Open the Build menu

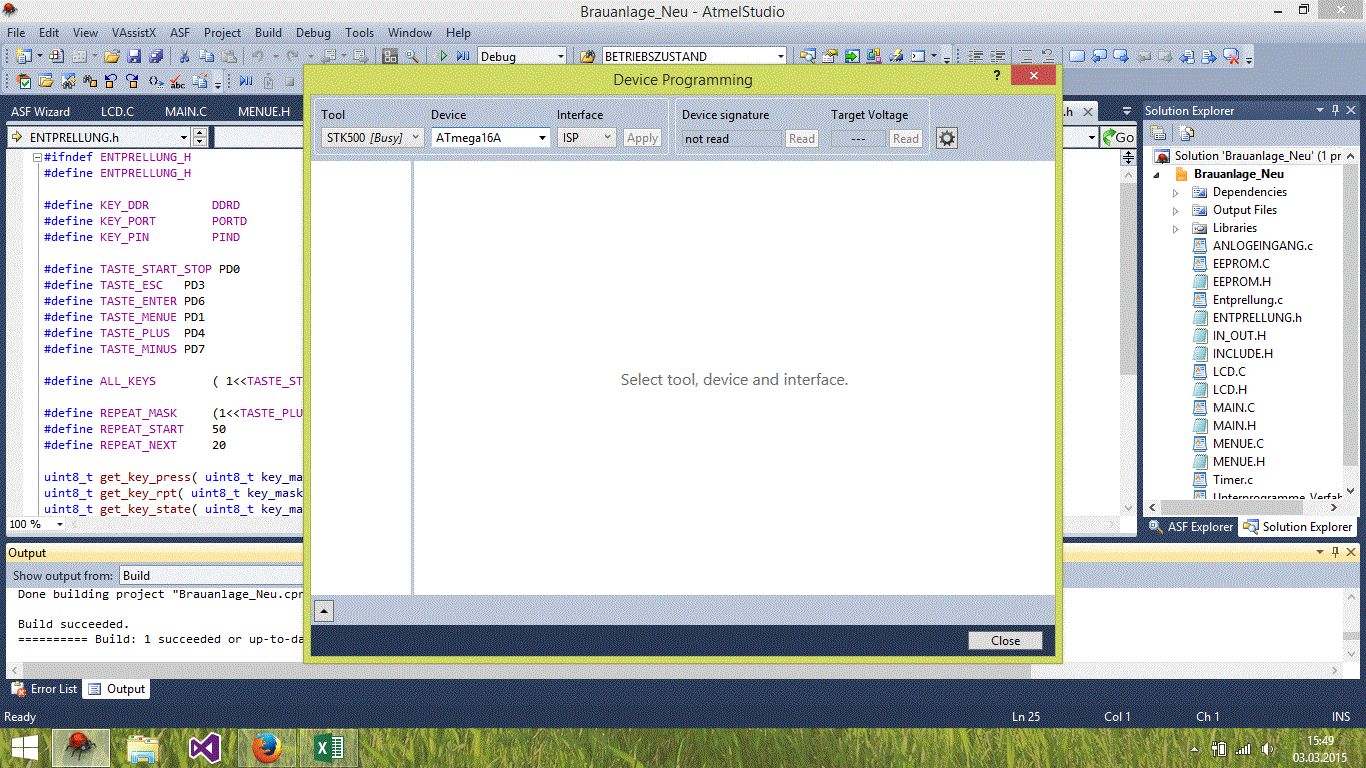(x=268, y=32)
